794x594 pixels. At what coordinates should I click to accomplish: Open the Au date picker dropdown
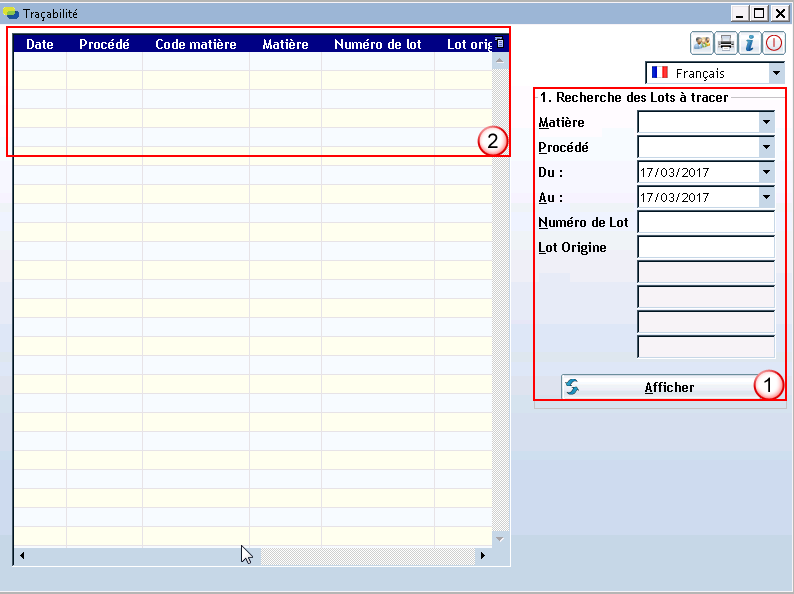(x=766, y=197)
